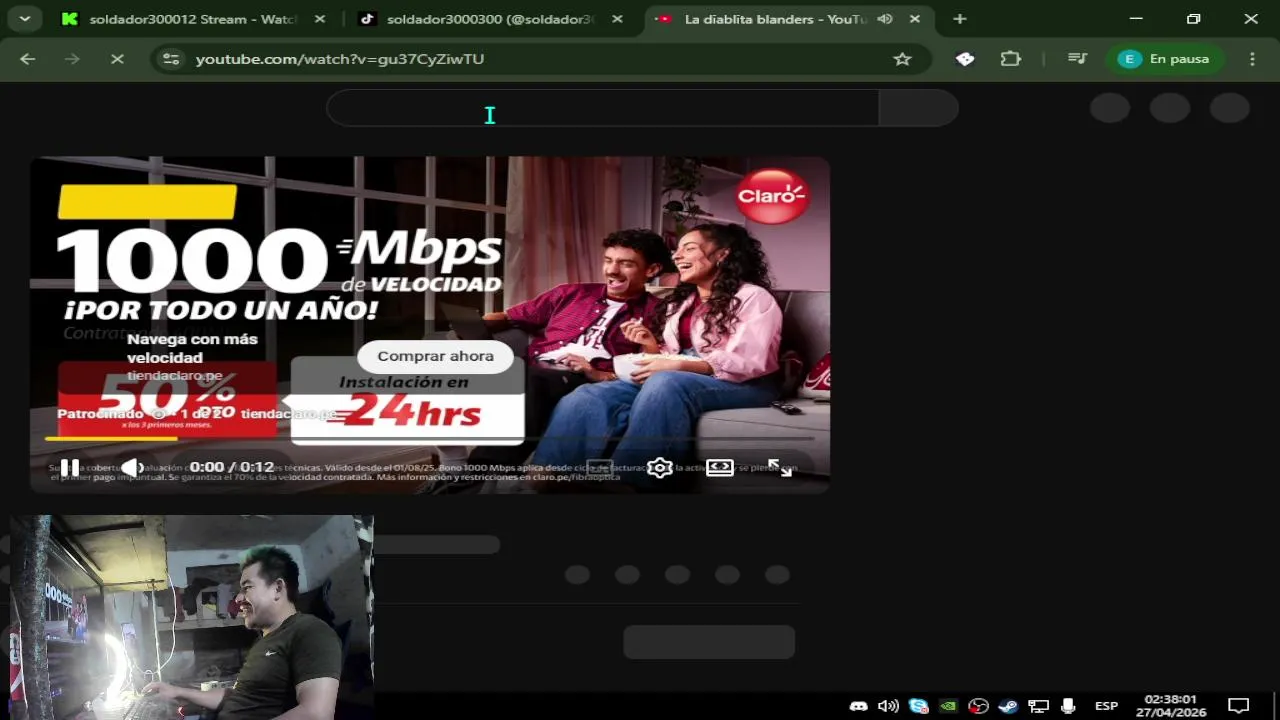
Task: Close the La diablita blanders tab
Action: (915, 19)
